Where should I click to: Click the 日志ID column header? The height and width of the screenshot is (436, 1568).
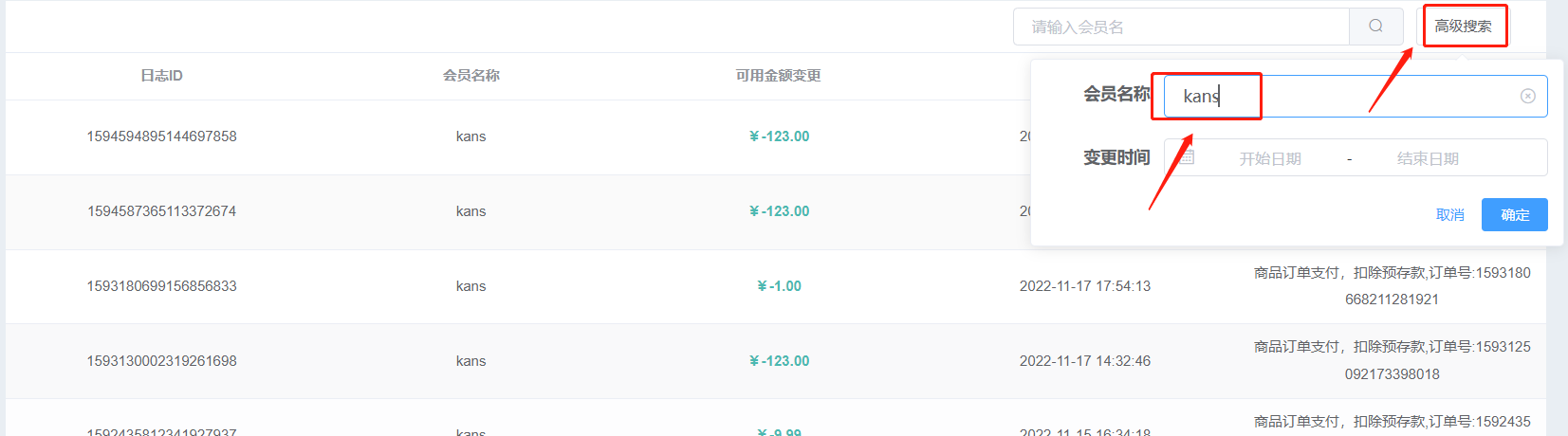click(161, 76)
